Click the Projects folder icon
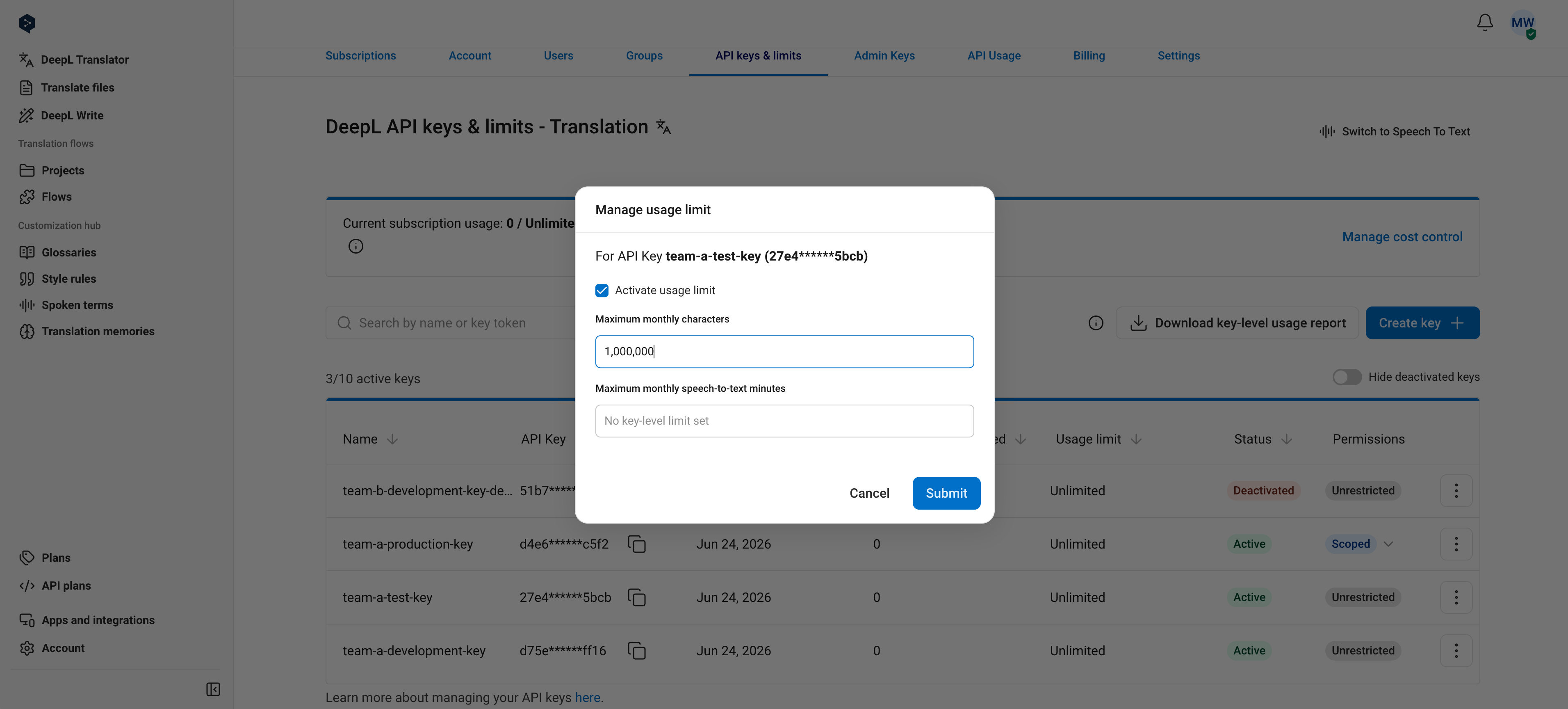Image resolution: width=1568 pixels, height=709 pixels. tap(27, 171)
